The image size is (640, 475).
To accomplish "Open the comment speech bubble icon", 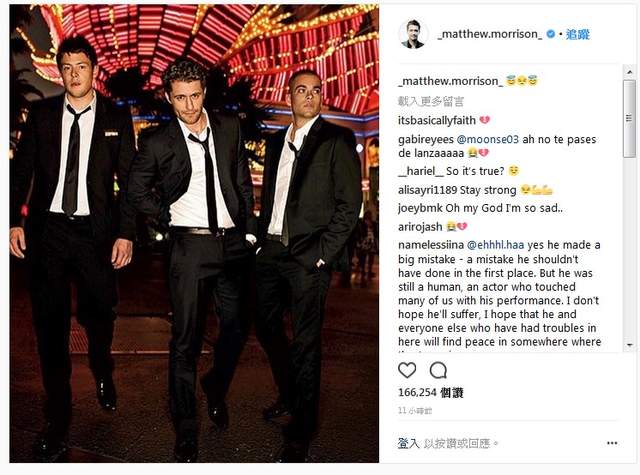I will (x=438, y=370).
